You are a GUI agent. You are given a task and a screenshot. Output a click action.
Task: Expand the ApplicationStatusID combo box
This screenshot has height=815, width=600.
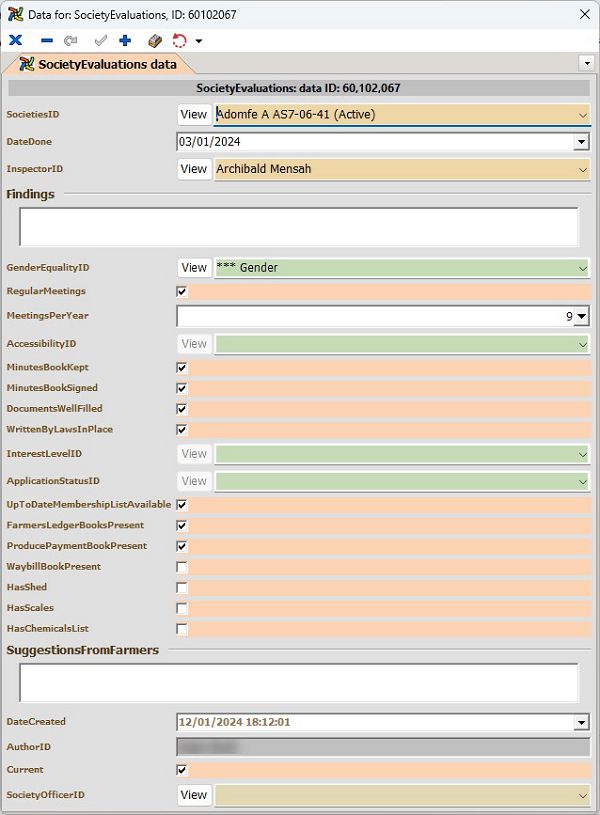583,482
